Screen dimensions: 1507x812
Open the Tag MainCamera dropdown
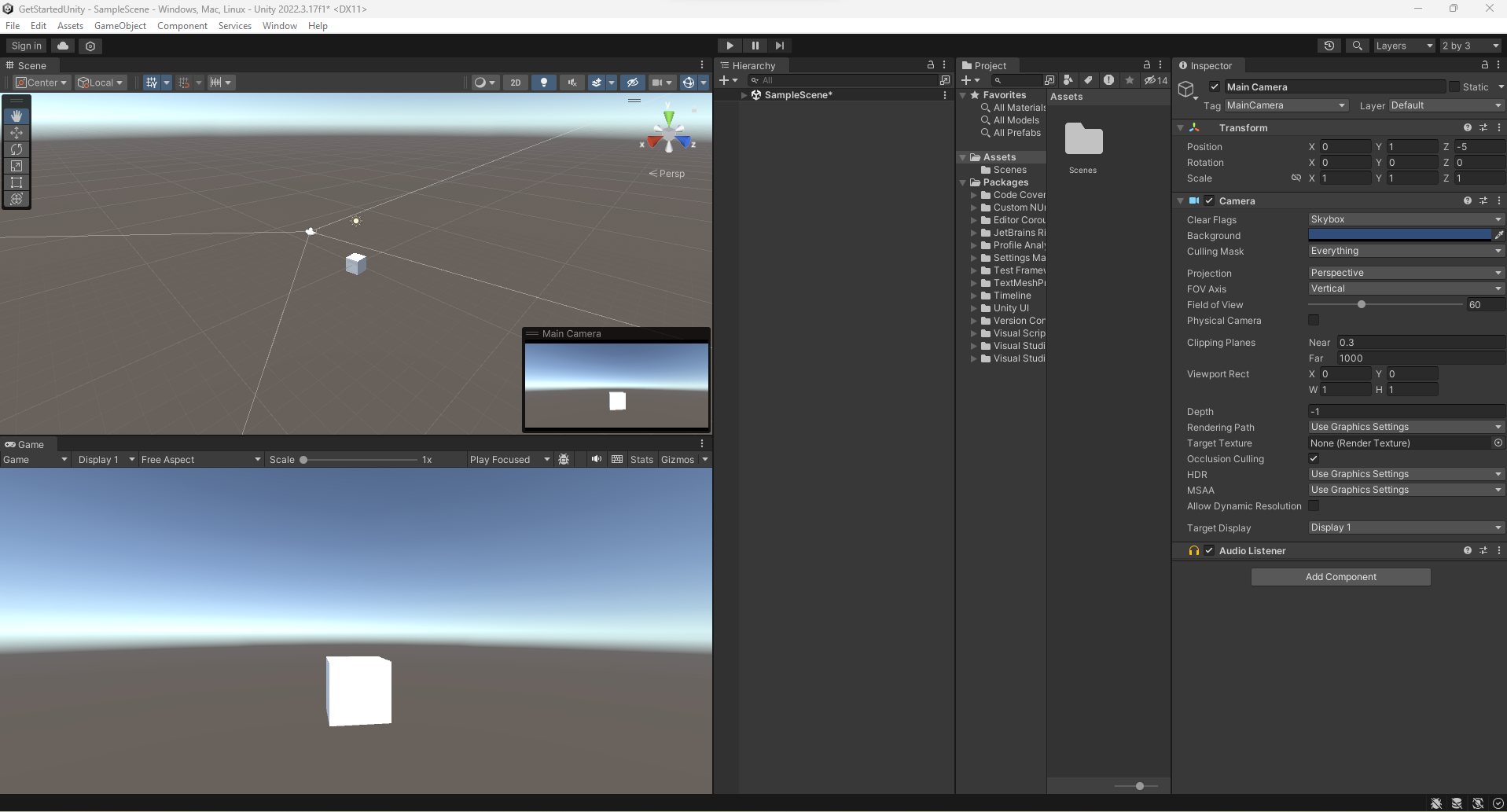pyautogui.click(x=1286, y=105)
